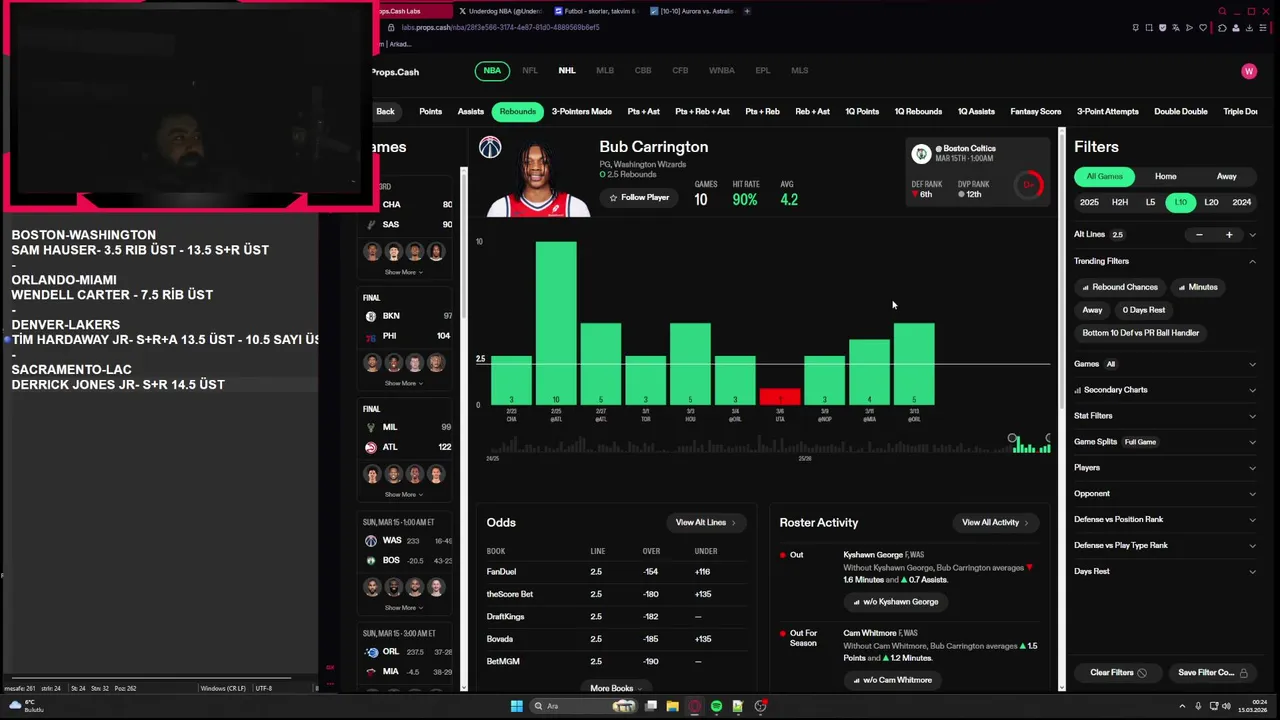This screenshot has width=1280, height=720.
Task: Click Follow Player button
Action: [639, 198]
